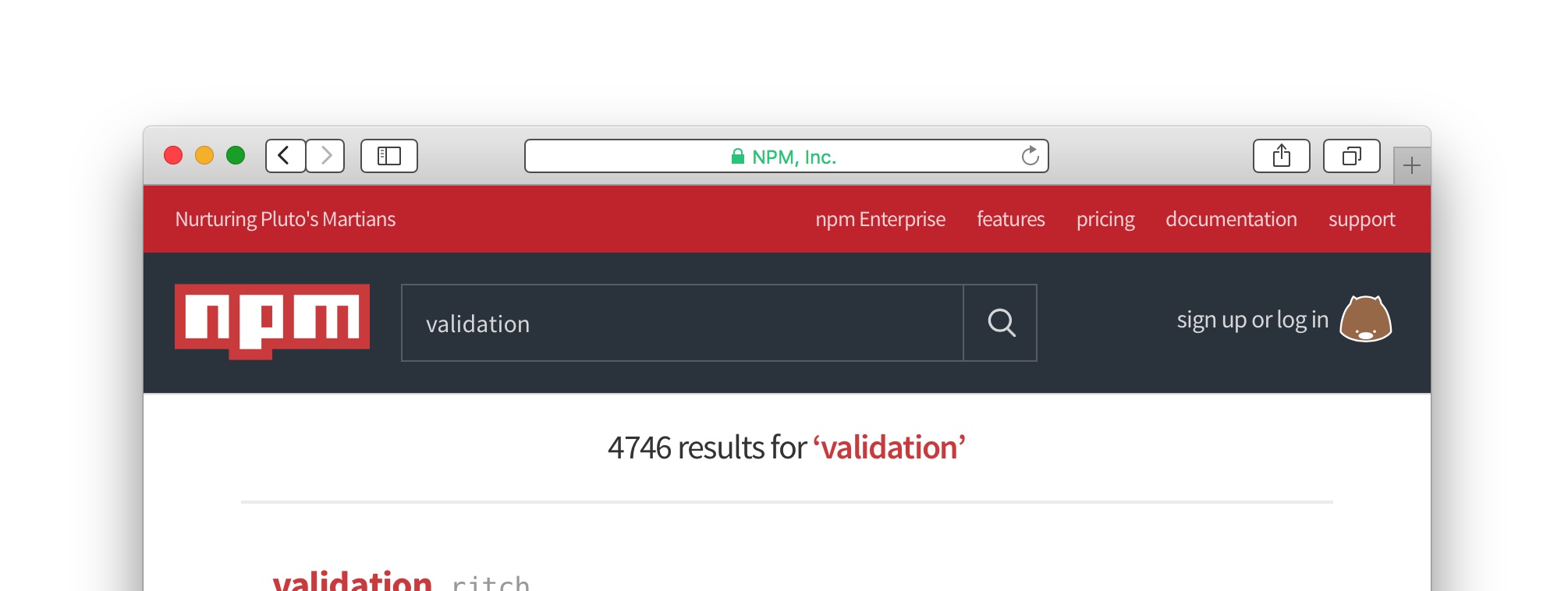
Task: Open the support menu item
Action: 1362,219
